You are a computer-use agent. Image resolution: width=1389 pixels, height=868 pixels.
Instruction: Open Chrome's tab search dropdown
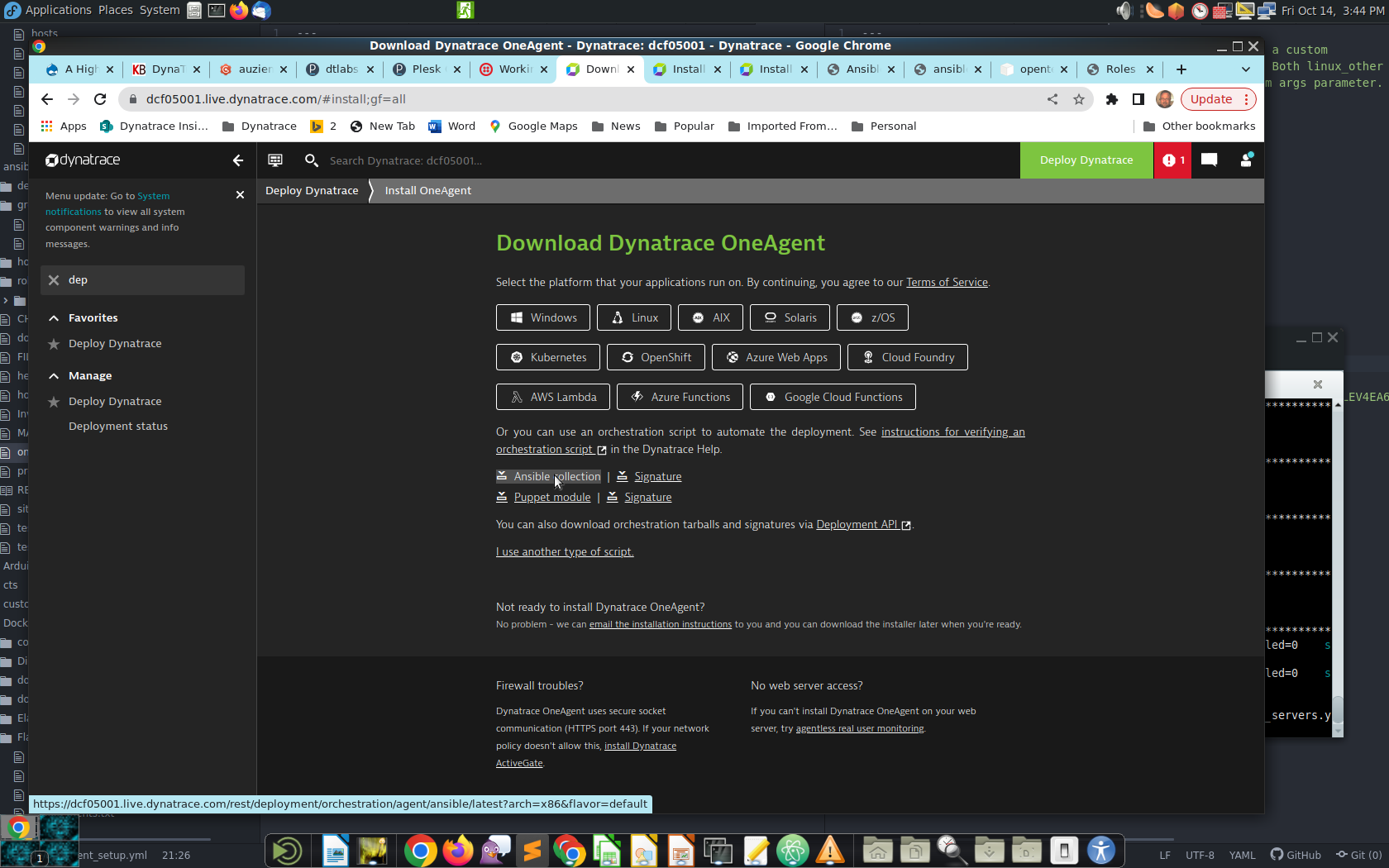pos(1246,69)
